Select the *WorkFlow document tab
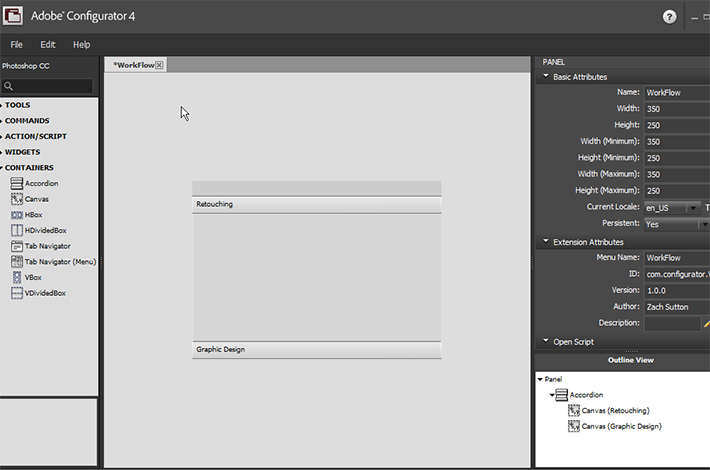 tap(134, 65)
